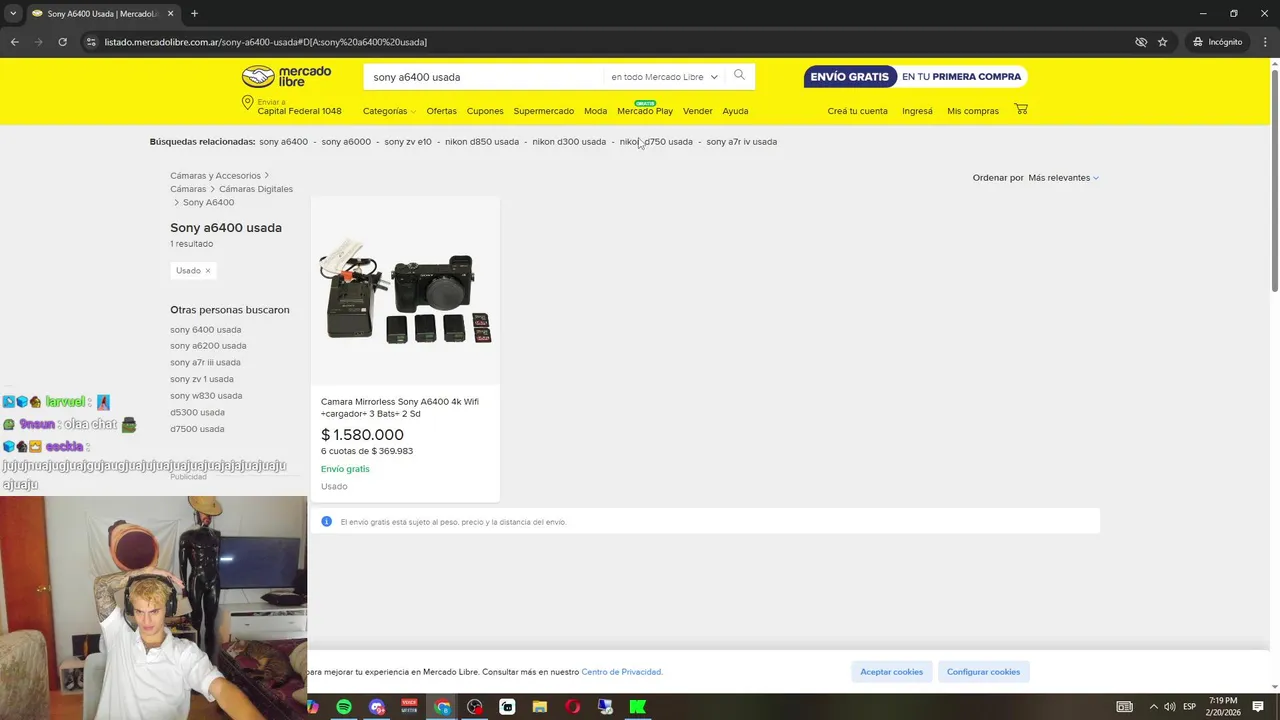Viewport: 1280px width, 720px height.
Task: Open the Ofertas menu item
Action: [x=441, y=111]
